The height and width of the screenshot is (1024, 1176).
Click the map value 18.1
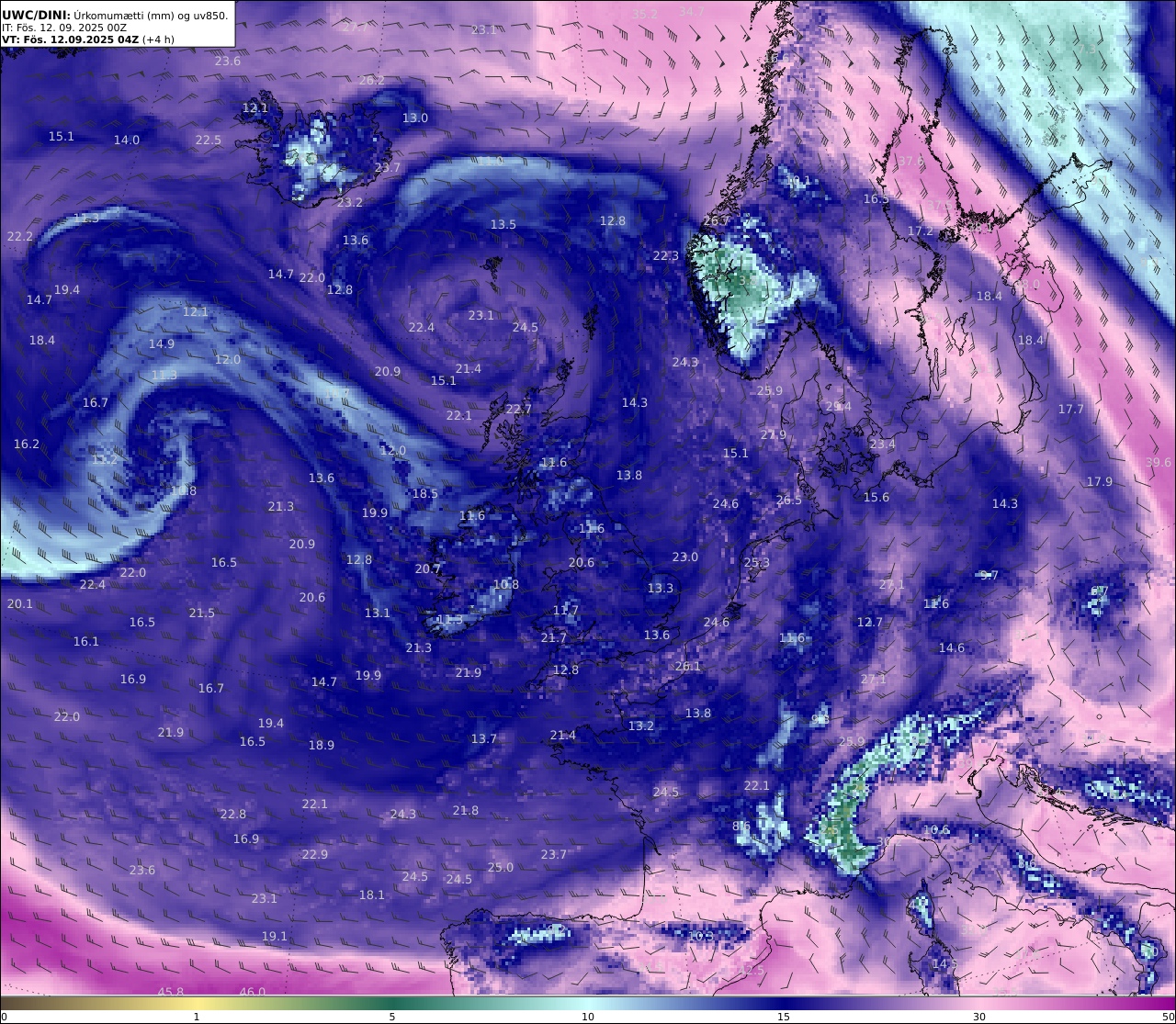[x=372, y=895]
